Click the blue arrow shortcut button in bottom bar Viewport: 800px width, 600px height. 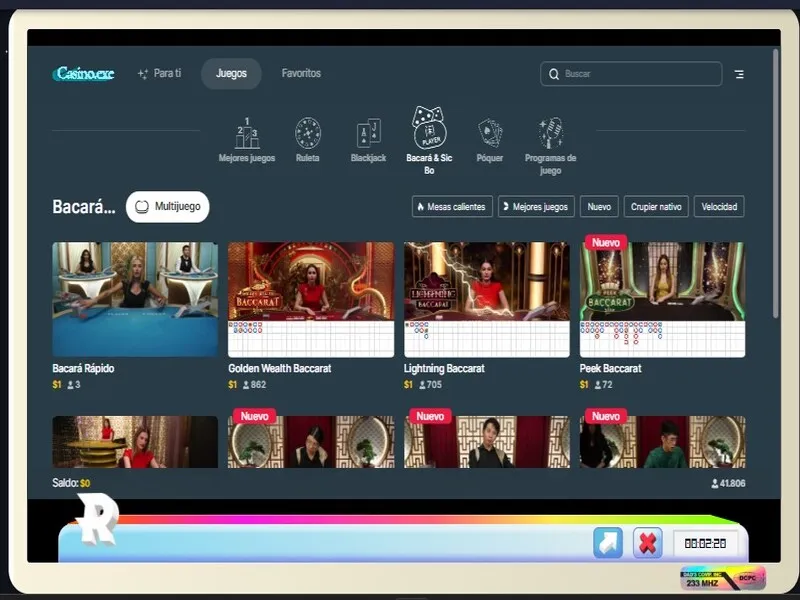(x=608, y=543)
